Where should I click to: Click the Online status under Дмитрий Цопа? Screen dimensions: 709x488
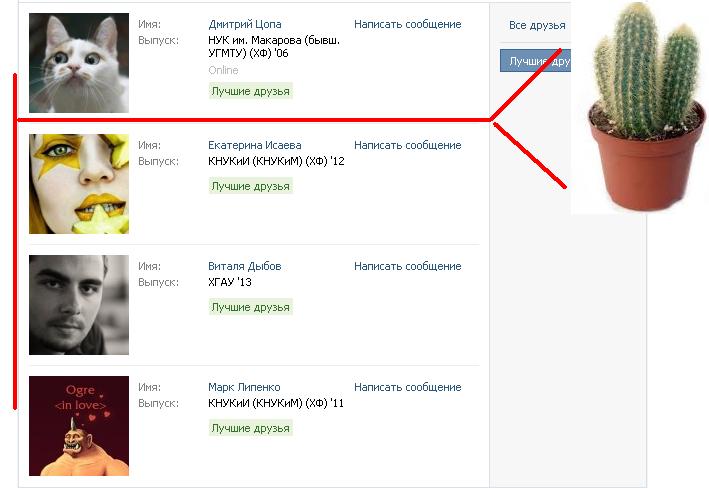[x=223, y=70]
